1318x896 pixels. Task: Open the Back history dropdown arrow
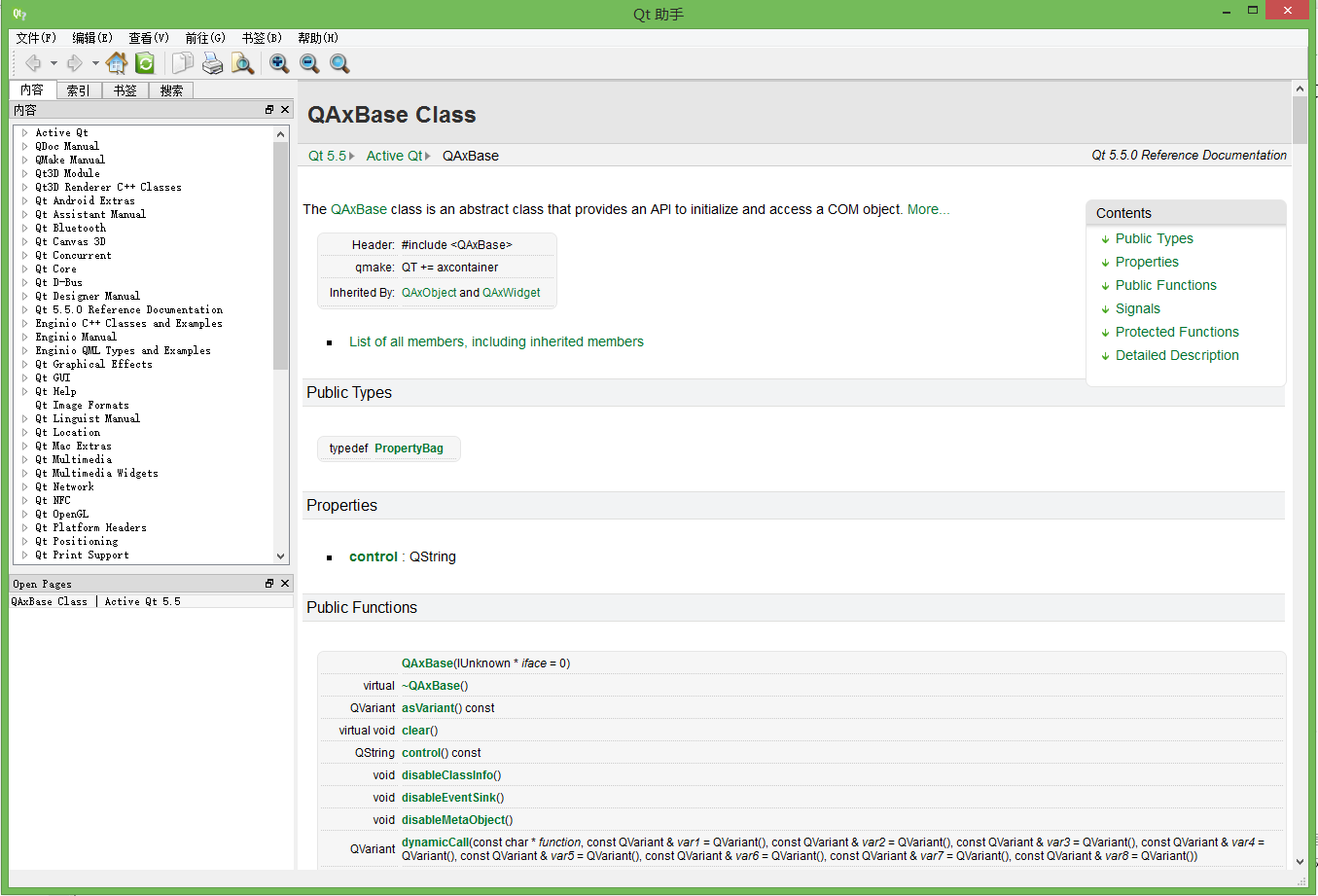53,63
